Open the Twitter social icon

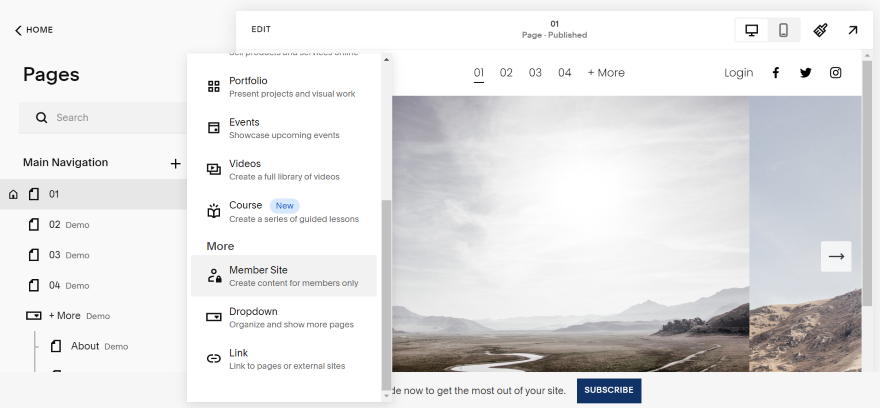(805, 72)
